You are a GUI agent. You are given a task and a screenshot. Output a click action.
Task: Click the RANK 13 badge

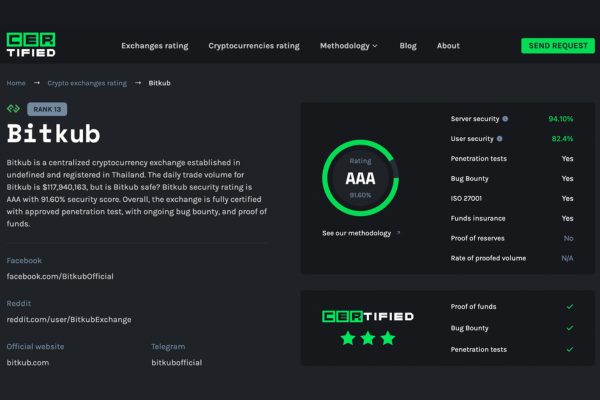tap(47, 109)
